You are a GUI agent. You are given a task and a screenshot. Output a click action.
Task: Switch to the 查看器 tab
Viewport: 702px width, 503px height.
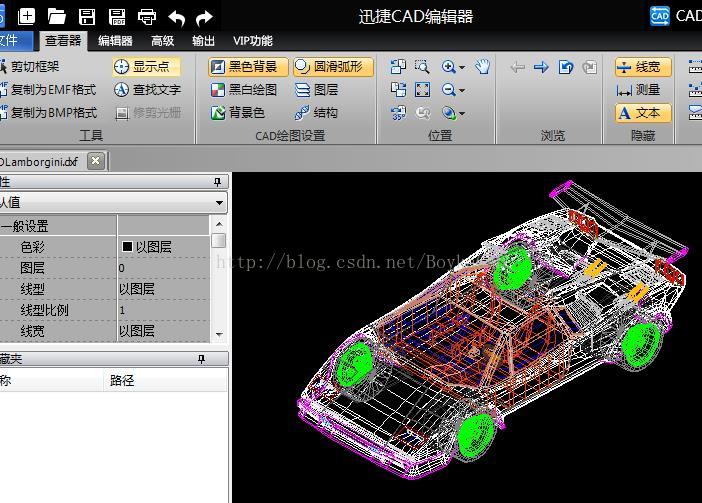[x=63, y=41]
